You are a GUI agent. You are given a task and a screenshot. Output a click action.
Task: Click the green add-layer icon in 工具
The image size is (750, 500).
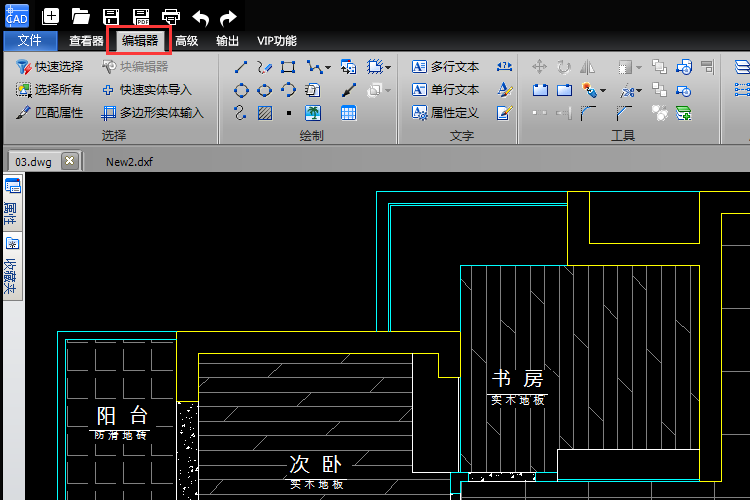coord(684,113)
